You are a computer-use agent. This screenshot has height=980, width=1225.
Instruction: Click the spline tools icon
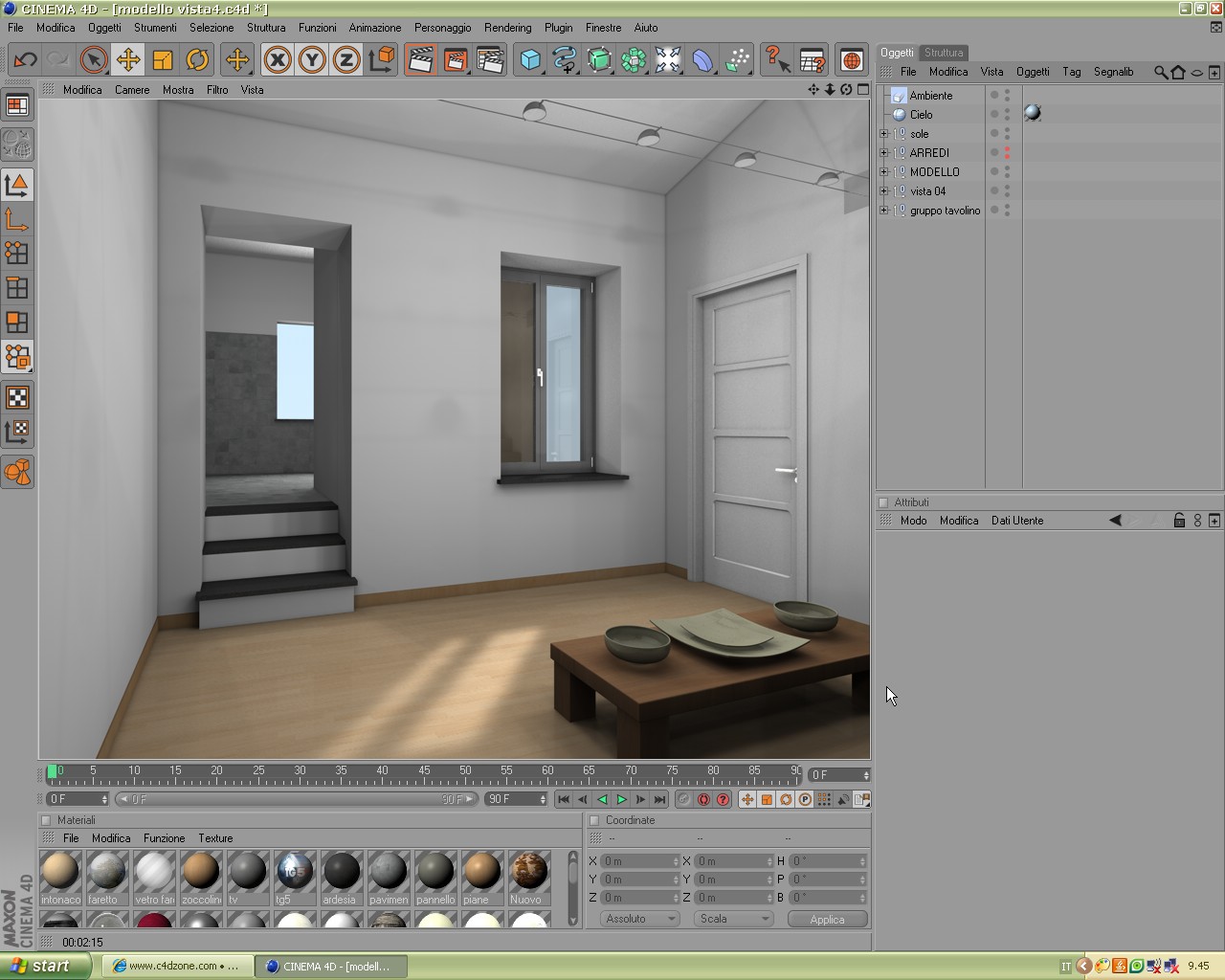click(565, 60)
